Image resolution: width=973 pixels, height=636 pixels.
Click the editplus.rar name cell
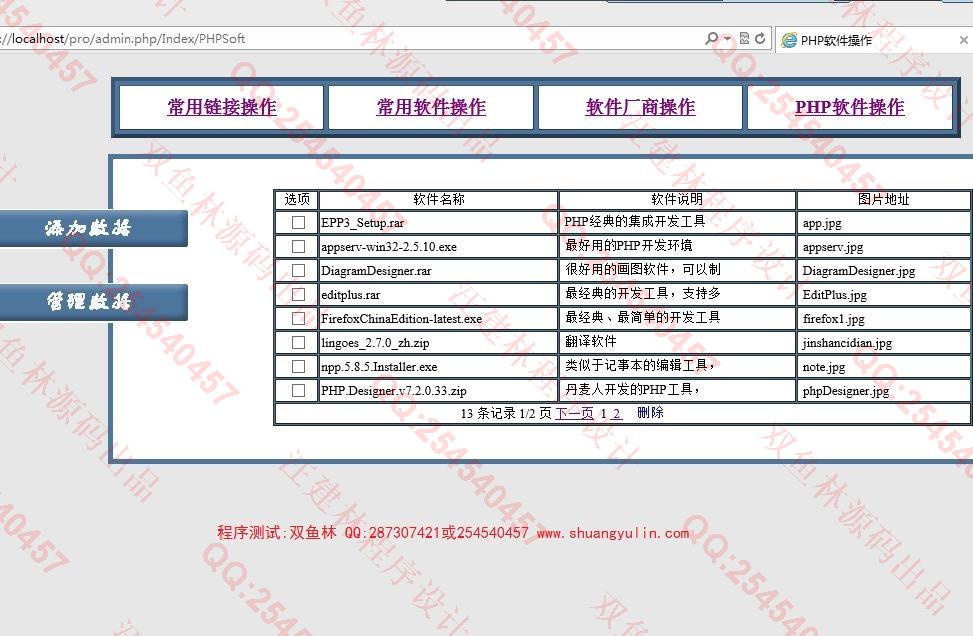point(438,294)
